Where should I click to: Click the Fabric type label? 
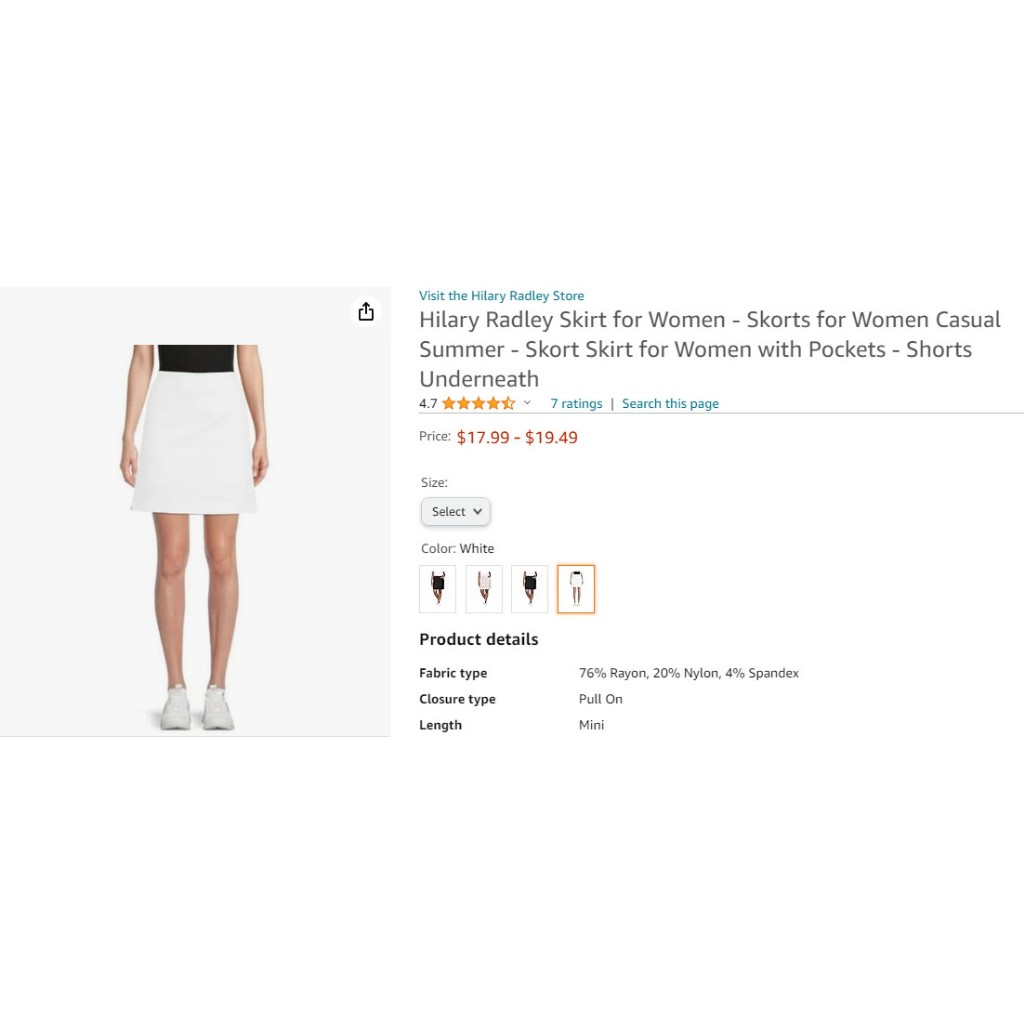pos(453,673)
